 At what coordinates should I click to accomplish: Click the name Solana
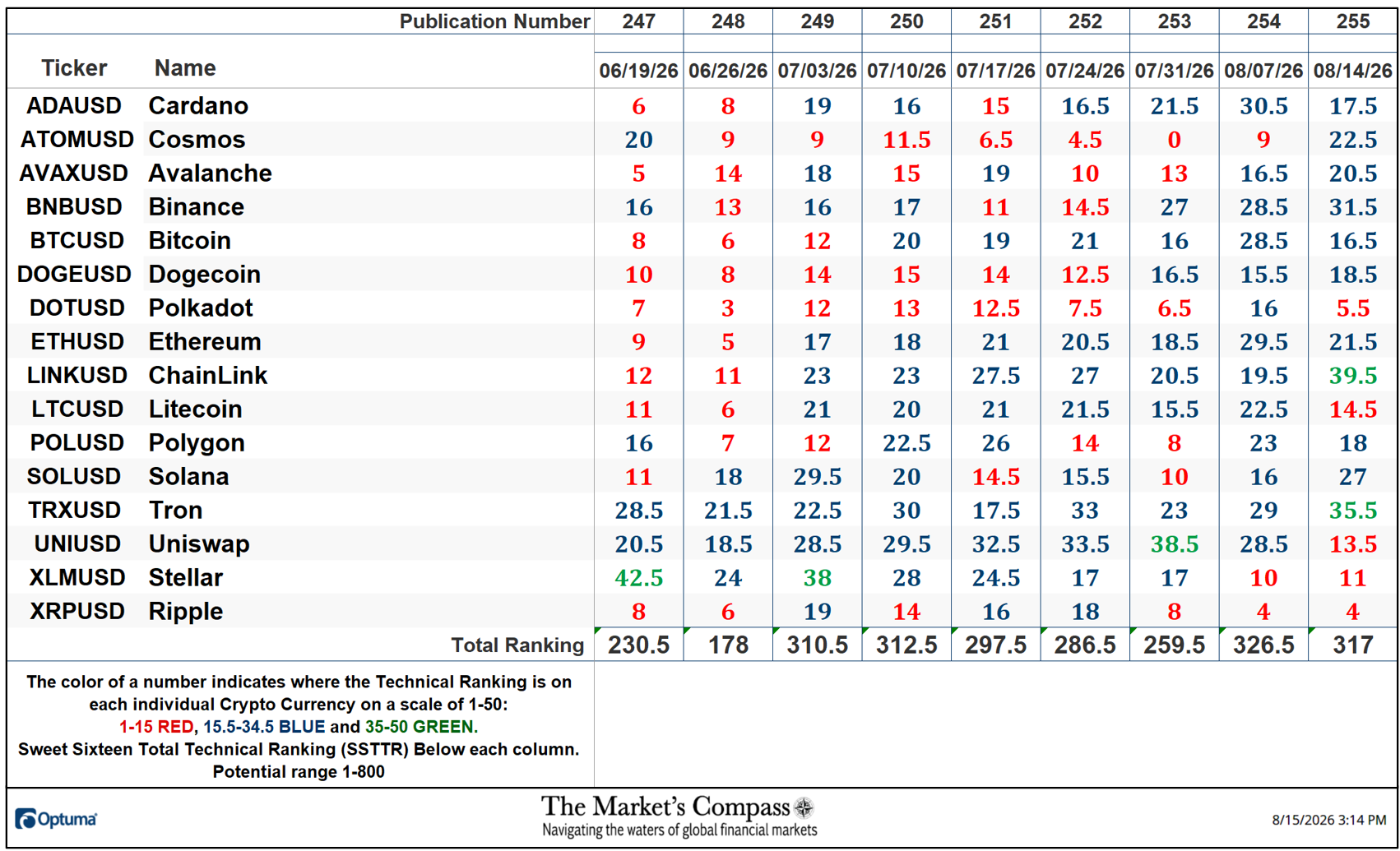pos(188,477)
